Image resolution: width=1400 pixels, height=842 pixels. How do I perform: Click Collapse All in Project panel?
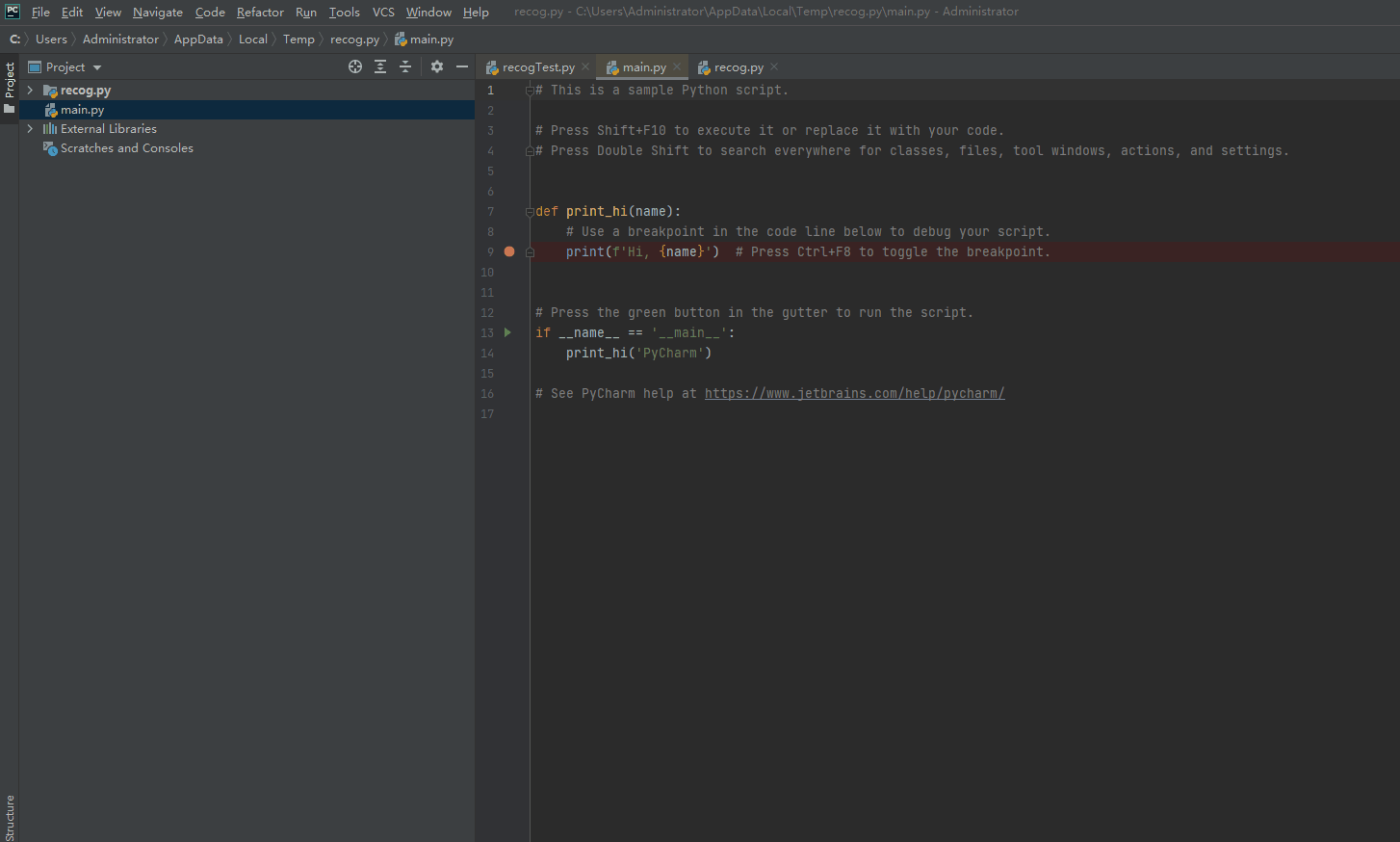click(405, 66)
